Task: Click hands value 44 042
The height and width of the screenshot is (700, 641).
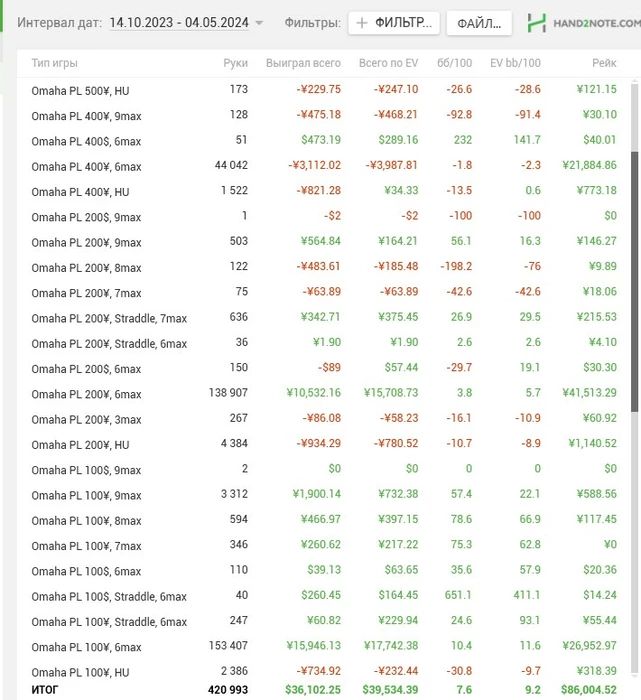Action: click(x=231, y=165)
